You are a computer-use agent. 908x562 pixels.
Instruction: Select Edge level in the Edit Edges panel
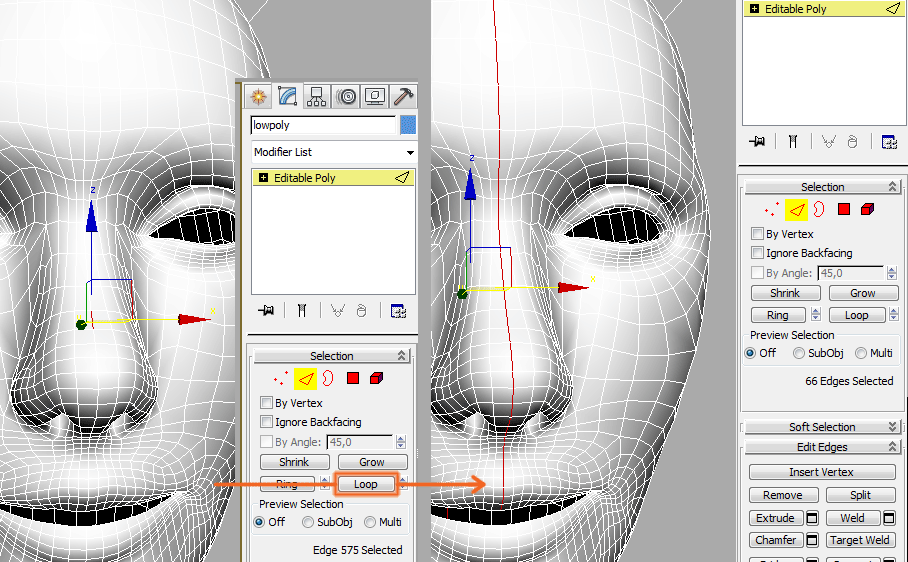point(796,210)
